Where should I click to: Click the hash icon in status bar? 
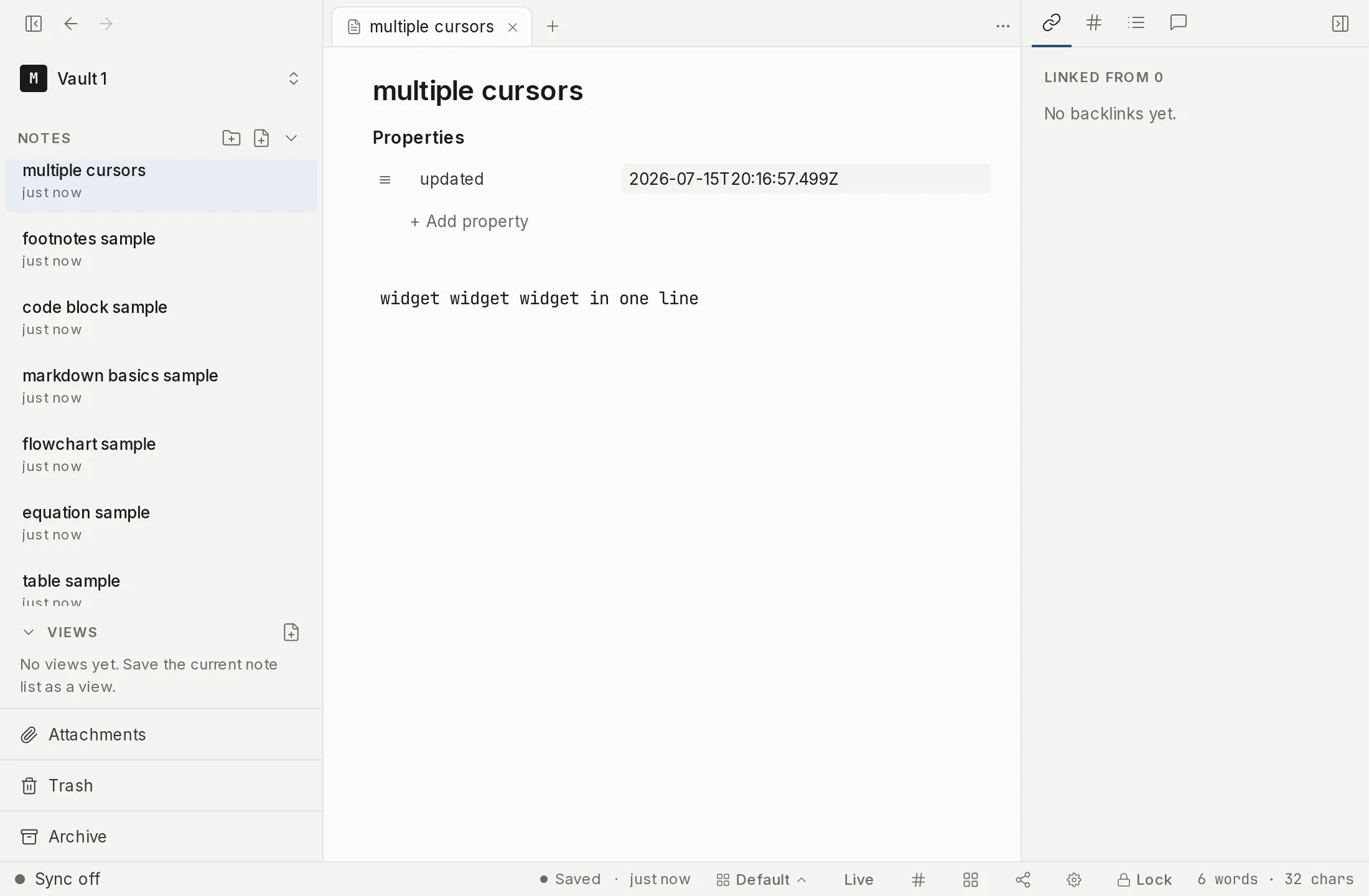tap(918, 879)
